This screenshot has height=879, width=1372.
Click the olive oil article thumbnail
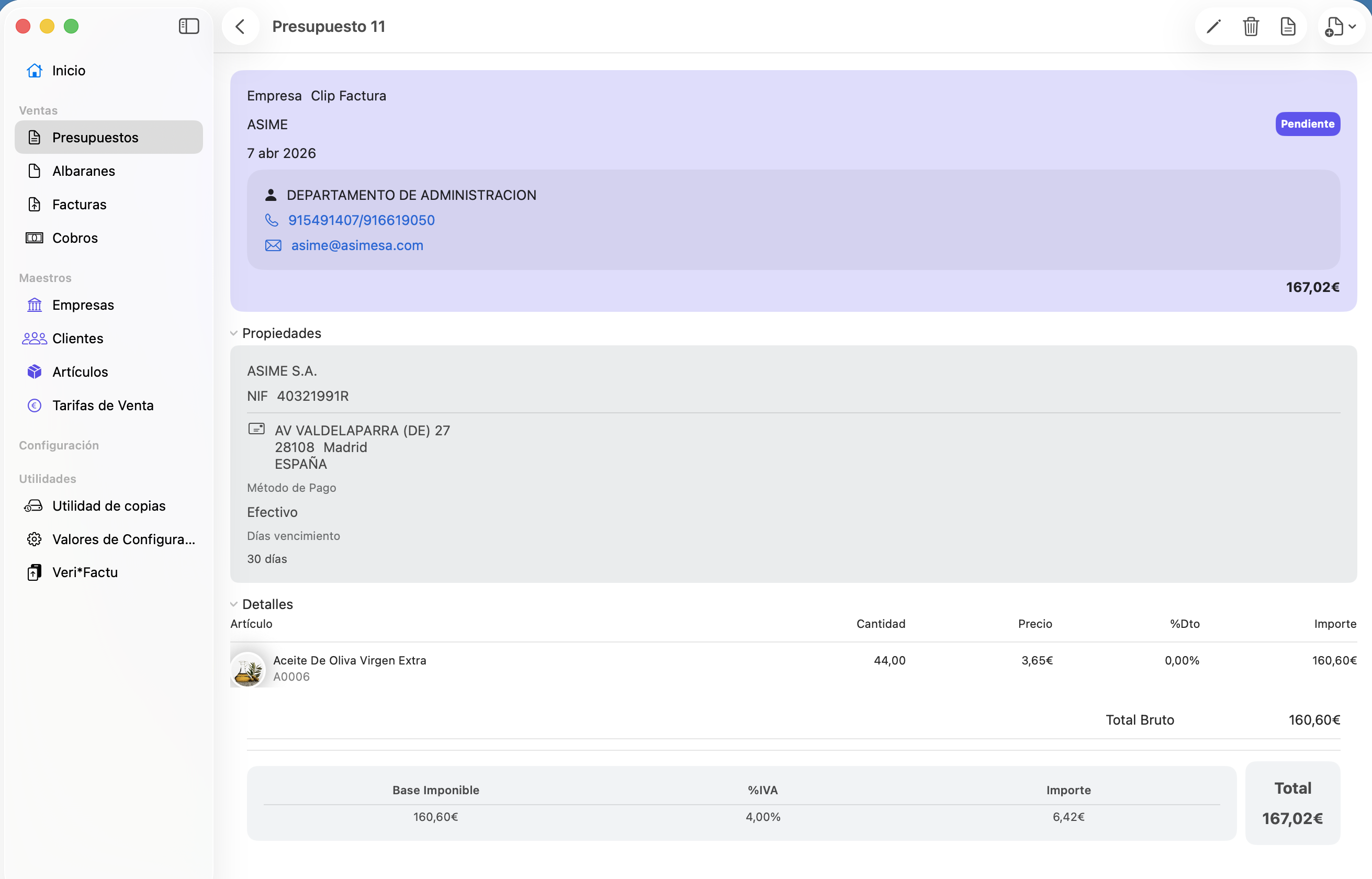point(248,670)
